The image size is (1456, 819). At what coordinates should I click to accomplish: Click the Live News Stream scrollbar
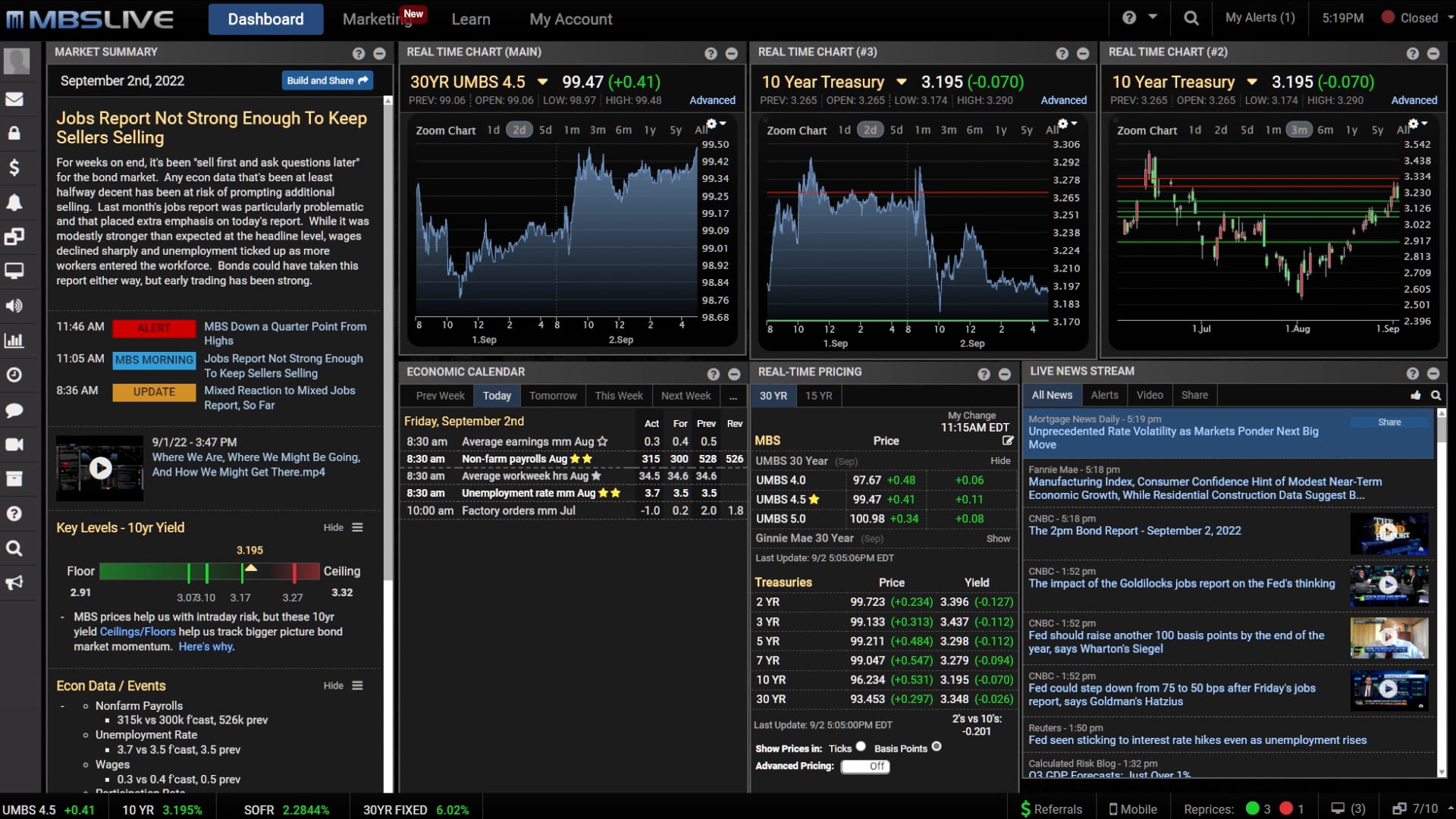1442,591
